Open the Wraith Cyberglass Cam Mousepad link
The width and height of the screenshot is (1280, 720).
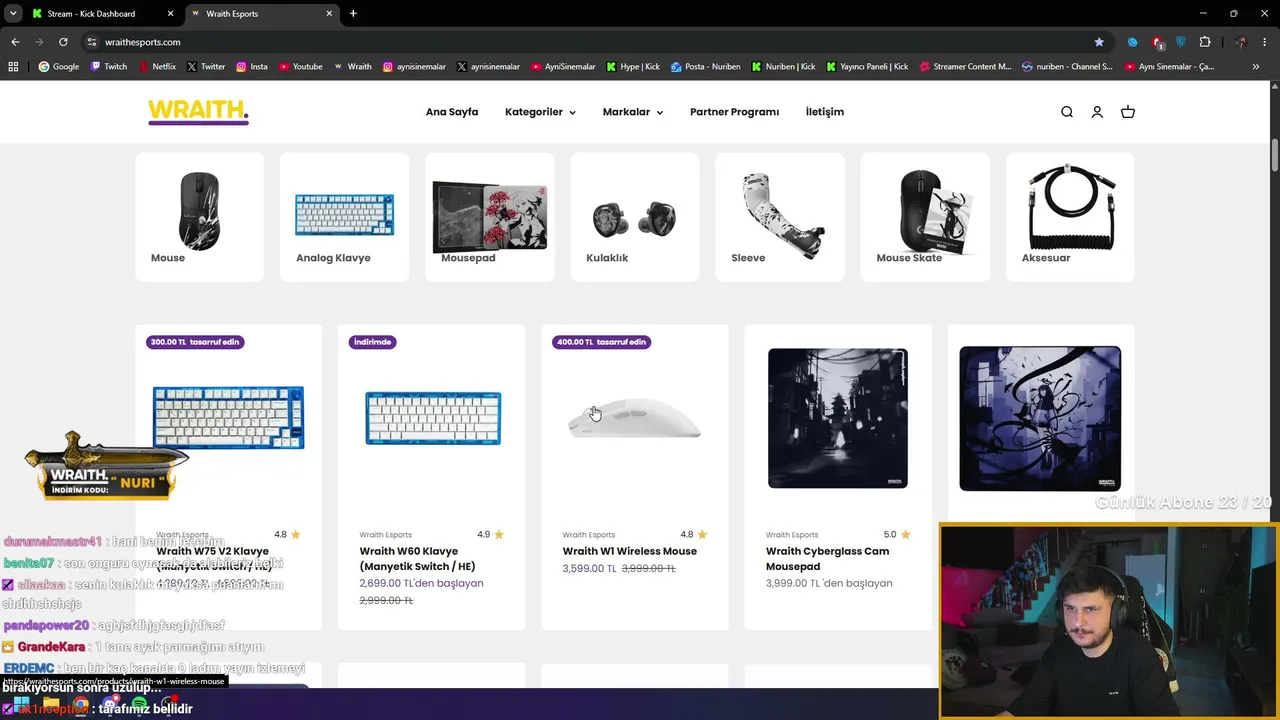pos(827,559)
